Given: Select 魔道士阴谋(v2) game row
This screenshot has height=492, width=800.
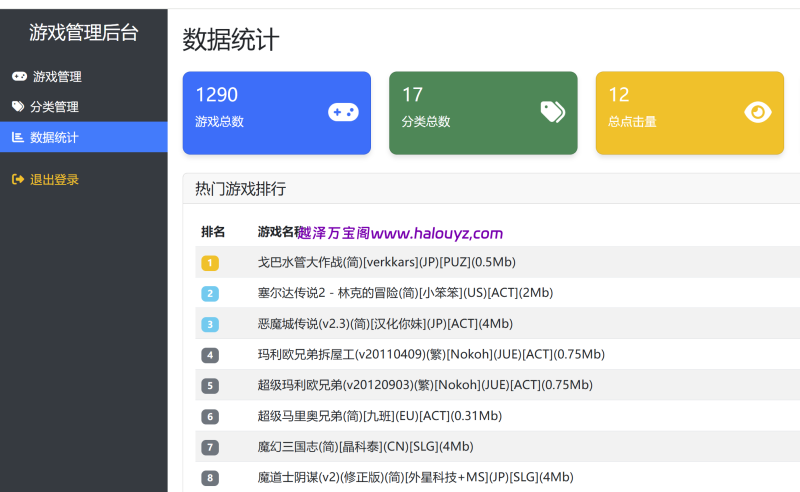Looking at the screenshot, I should coord(497,477).
